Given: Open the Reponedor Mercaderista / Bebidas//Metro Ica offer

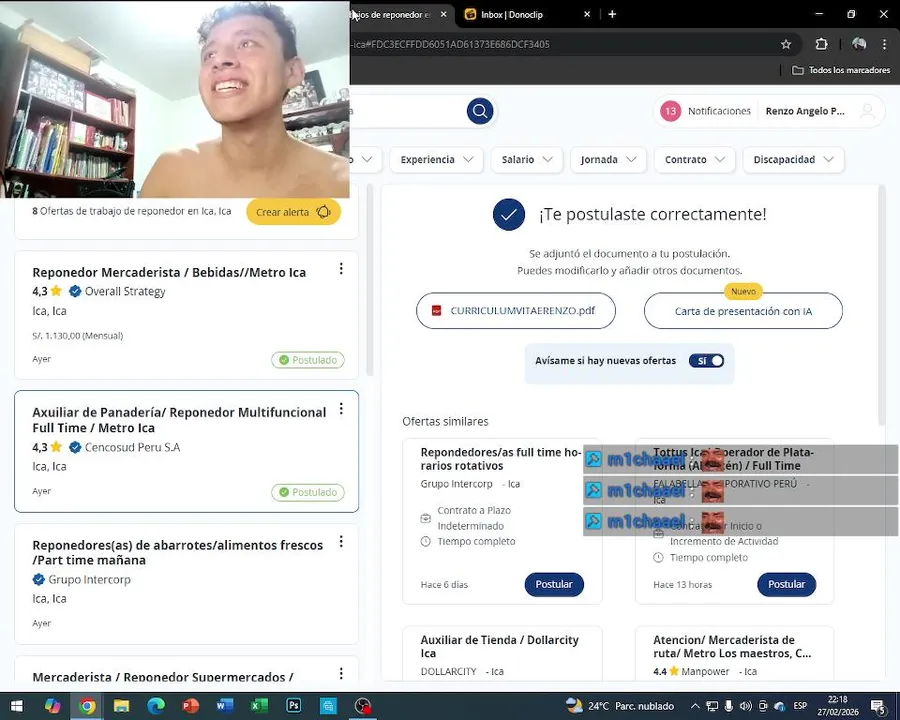Looking at the screenshot, I should pyautogui.click(x=169, y=272).
